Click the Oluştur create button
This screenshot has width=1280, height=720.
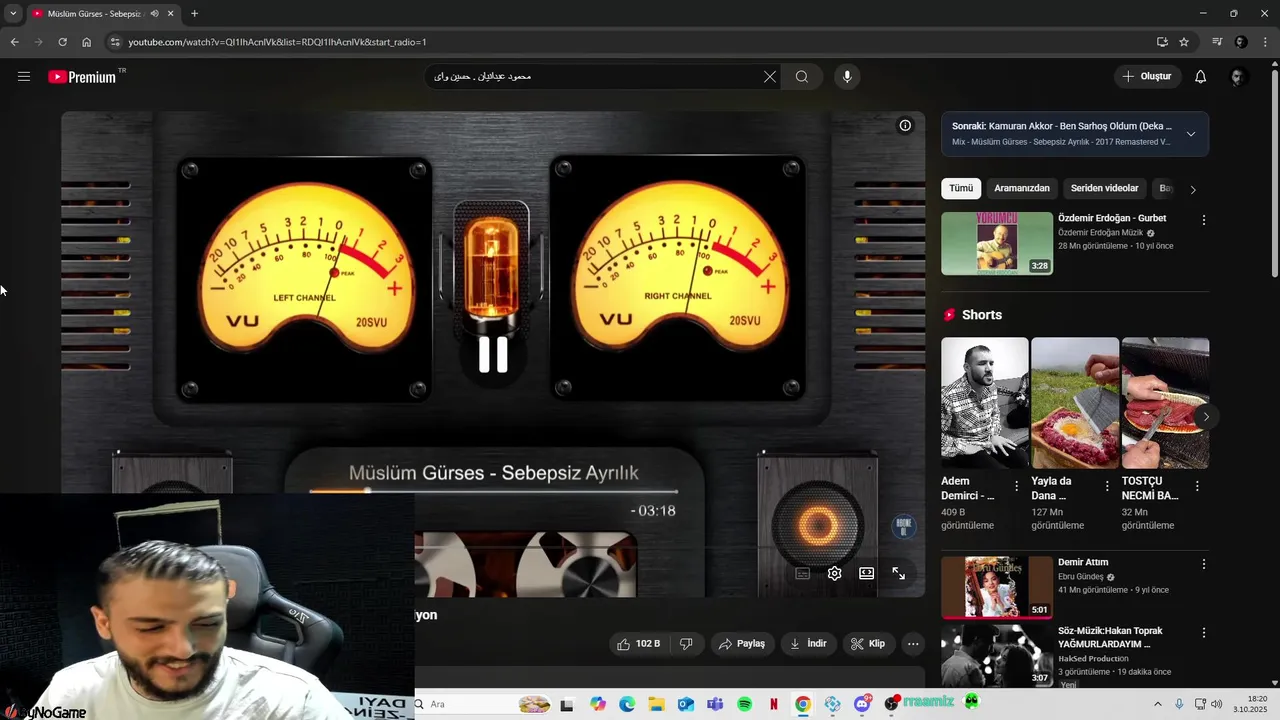point(1148,77)
